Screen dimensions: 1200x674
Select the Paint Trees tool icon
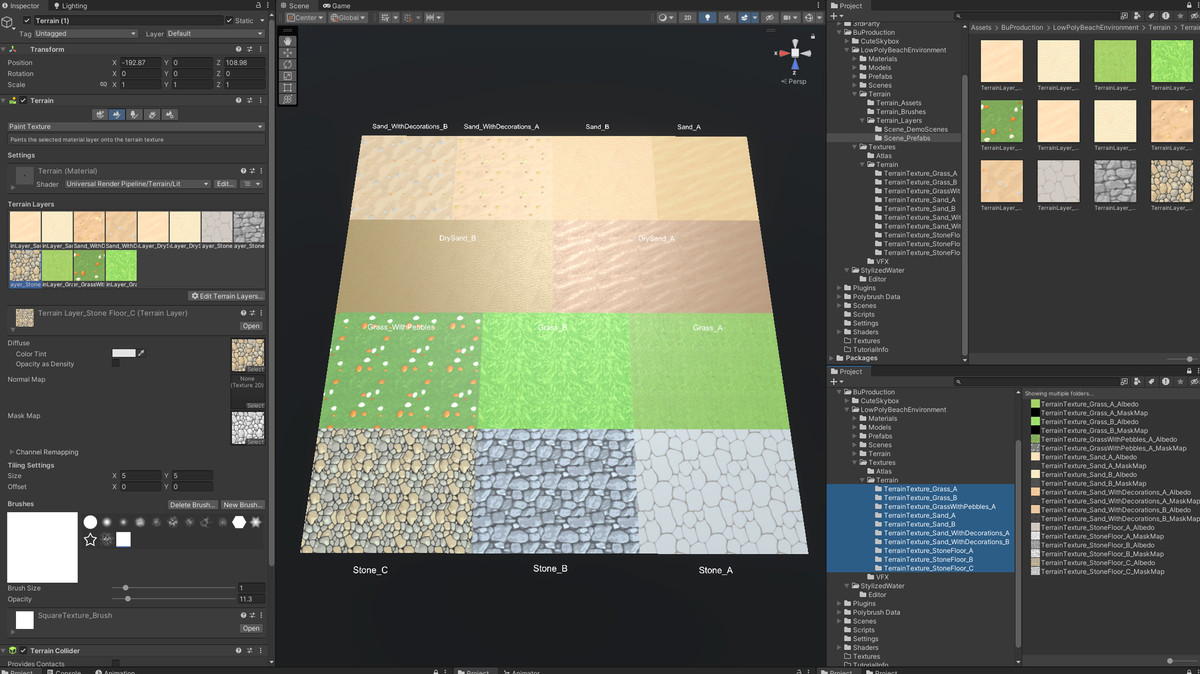tap(134, 115)
